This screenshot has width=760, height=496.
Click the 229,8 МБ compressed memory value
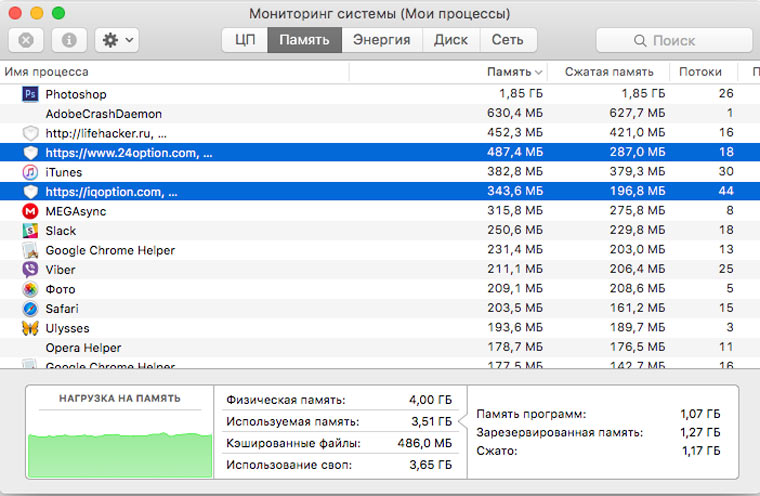[637, 230]
